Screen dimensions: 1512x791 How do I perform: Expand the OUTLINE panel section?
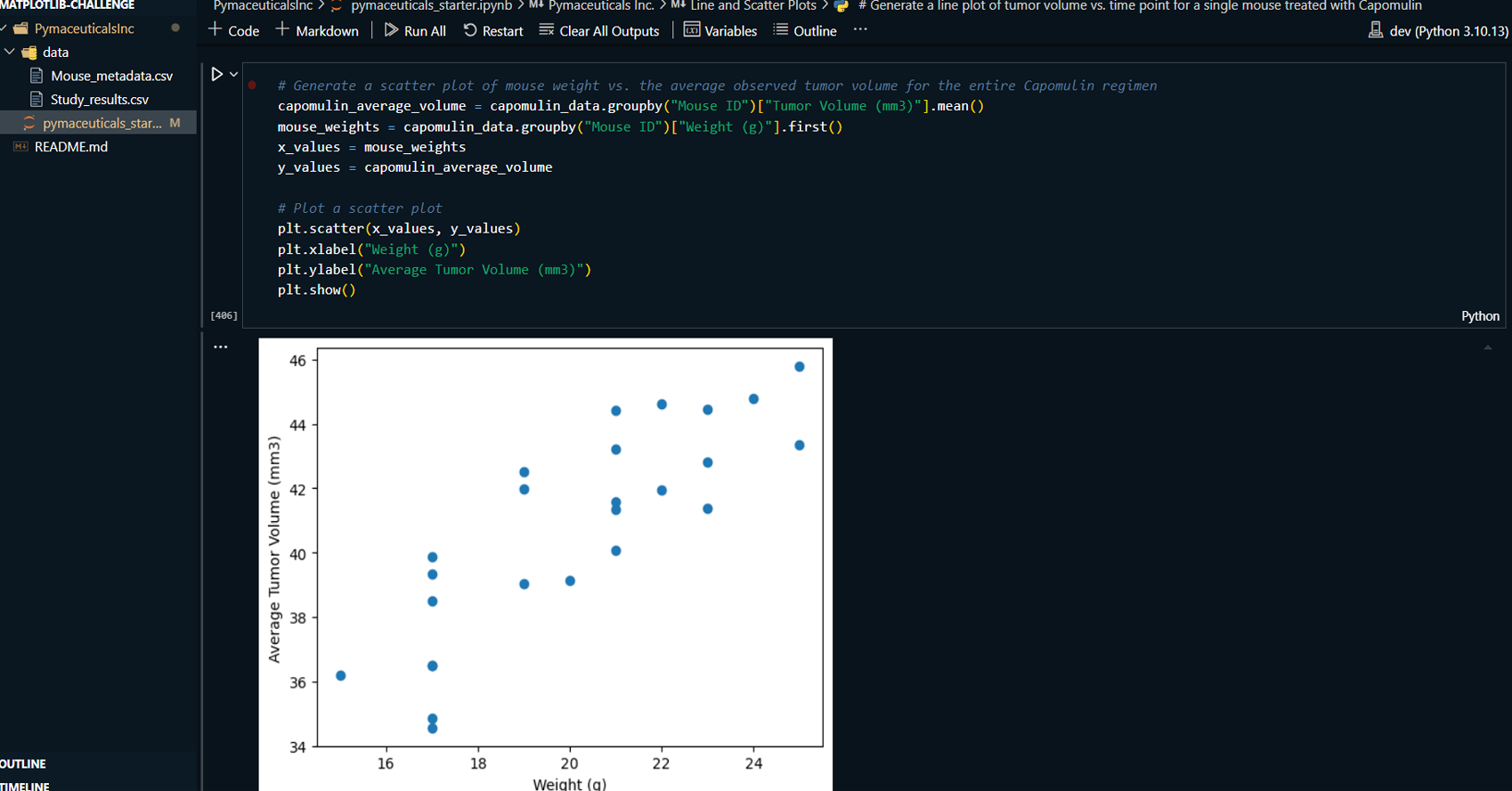tap(23, 763)
